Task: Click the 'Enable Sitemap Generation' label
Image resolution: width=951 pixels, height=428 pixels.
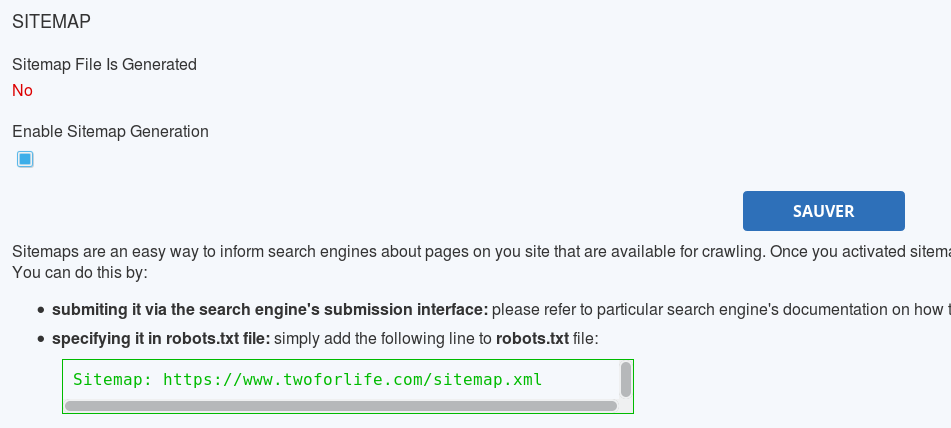Action: 110,131
